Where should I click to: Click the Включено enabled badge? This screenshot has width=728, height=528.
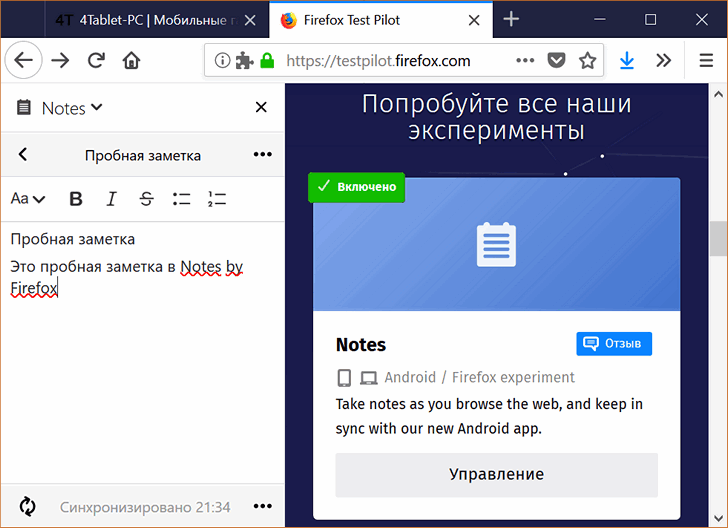tap(357, 187)
